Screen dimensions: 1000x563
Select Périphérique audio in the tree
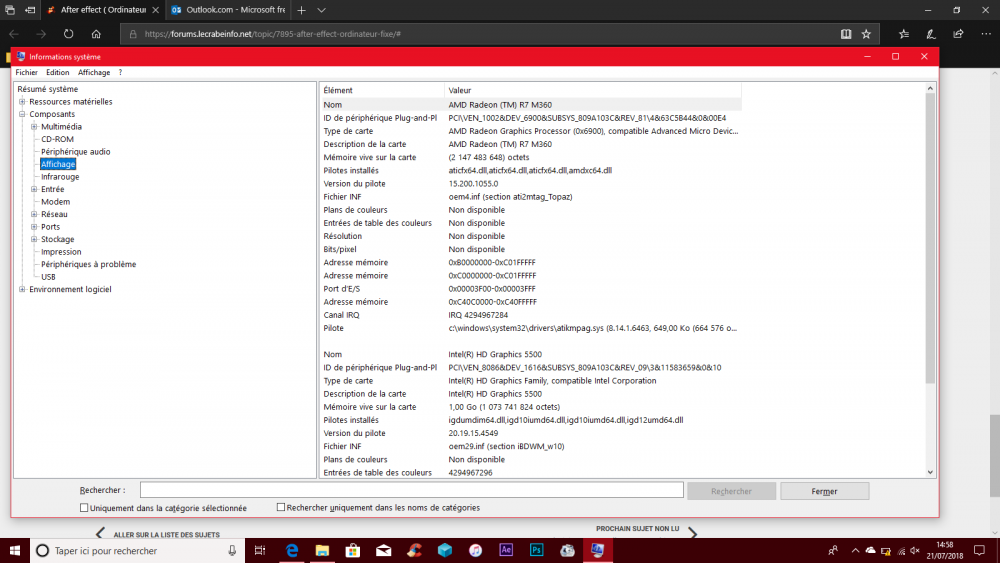tap(75, 152)
